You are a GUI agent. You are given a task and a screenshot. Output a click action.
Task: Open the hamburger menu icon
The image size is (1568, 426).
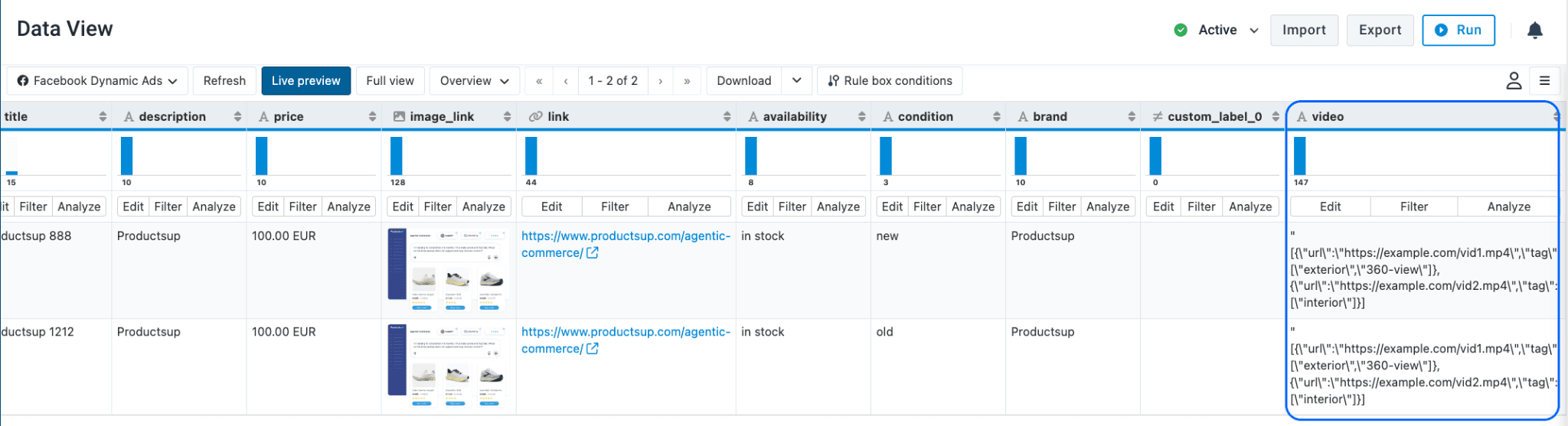(1545, 81)
